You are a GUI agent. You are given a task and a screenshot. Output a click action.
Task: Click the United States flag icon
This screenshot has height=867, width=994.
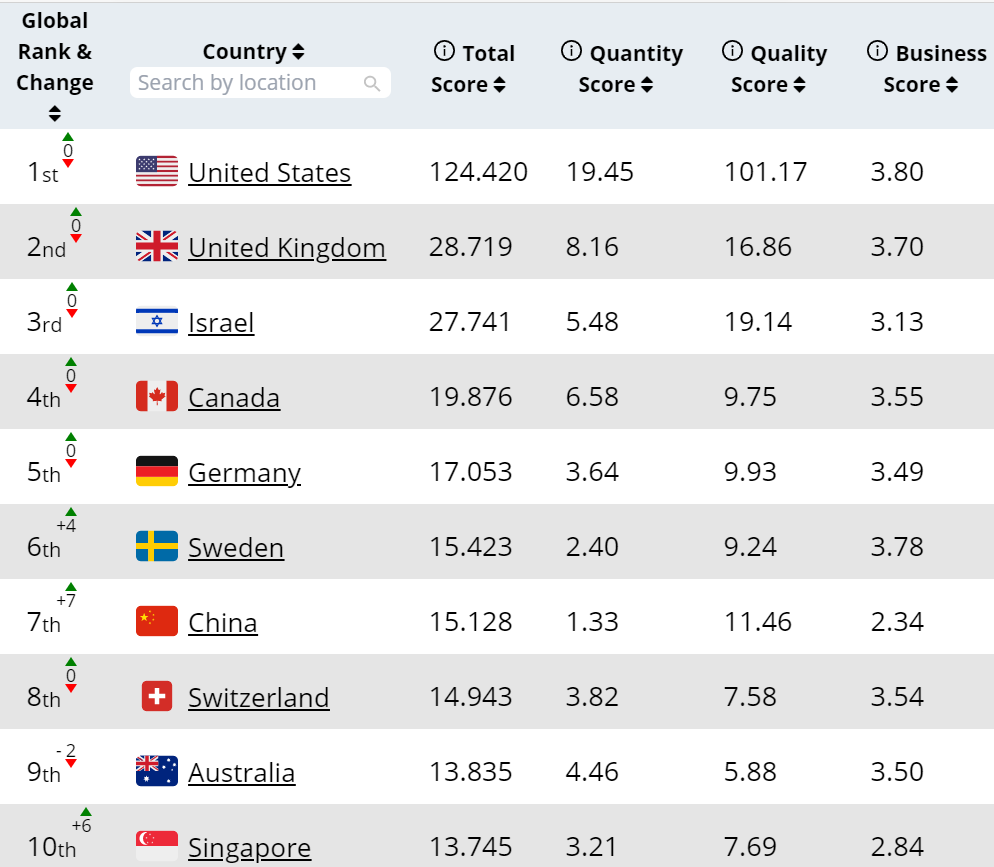point(157,171)
